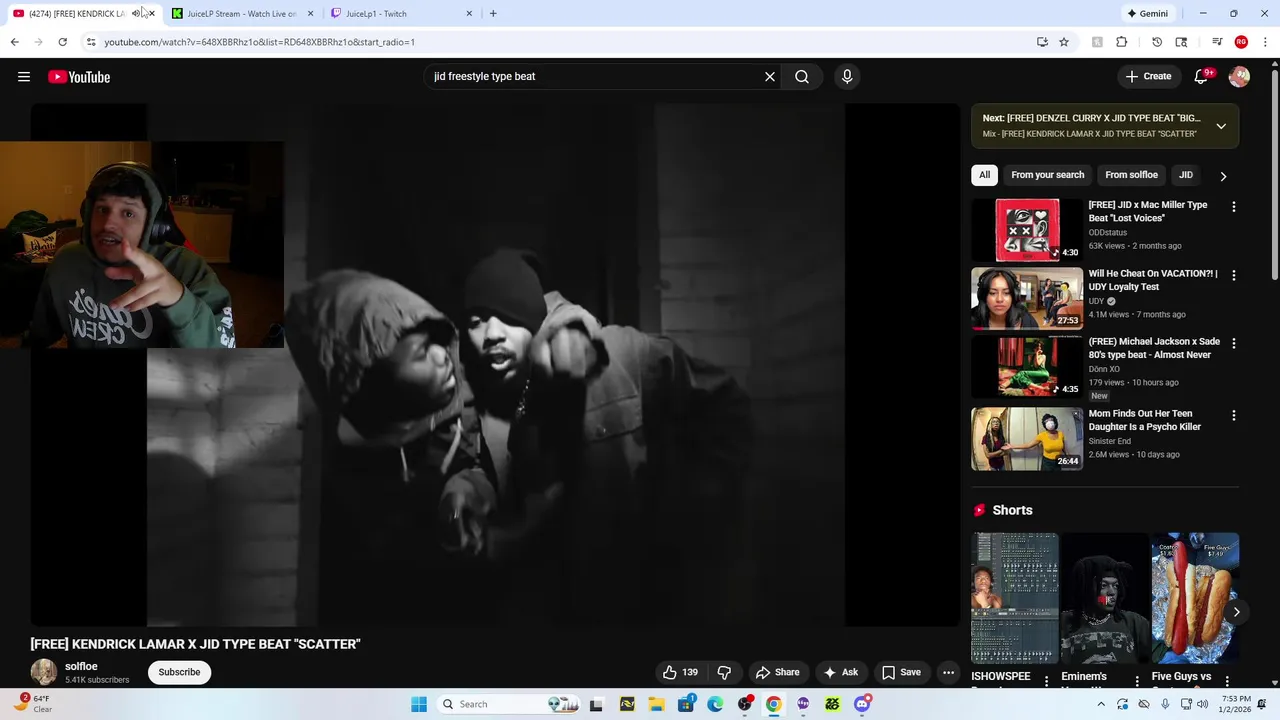Click the Ask button
This screenshot has height=720, width=1280.
tap(840, 672)
